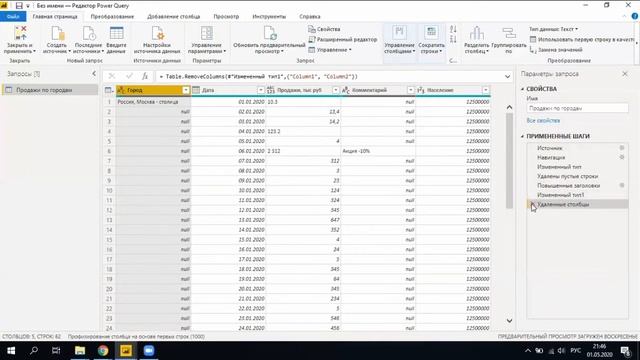Collapse СВОЙСТВА section
640x360 pixels.
pos(522,89)
